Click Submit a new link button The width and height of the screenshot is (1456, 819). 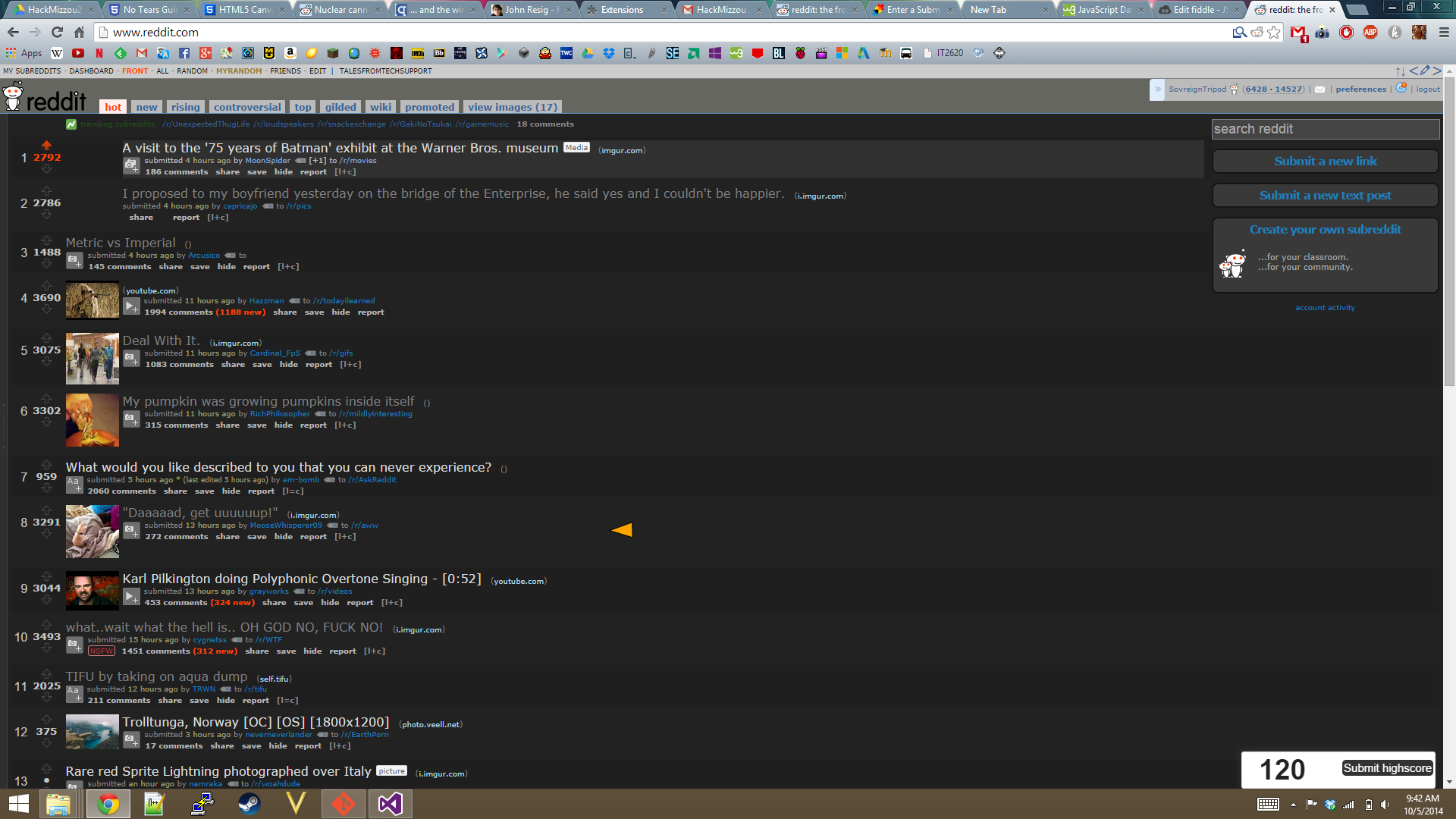point(1325,162)
